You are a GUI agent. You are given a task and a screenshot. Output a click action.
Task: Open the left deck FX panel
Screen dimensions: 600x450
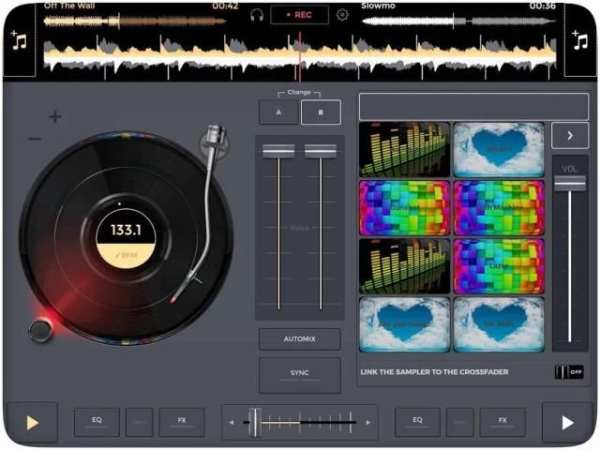click(182, 422)
